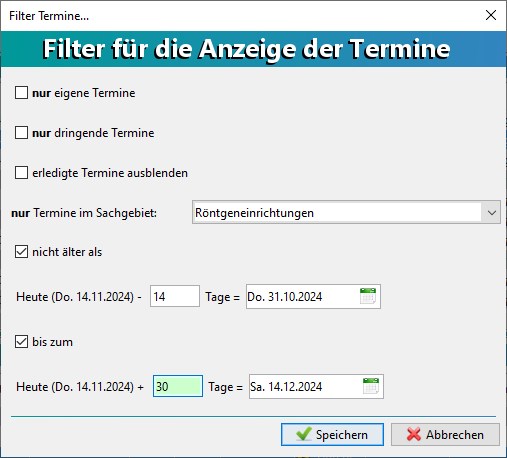Click the days field containing 14

(175, 296)
